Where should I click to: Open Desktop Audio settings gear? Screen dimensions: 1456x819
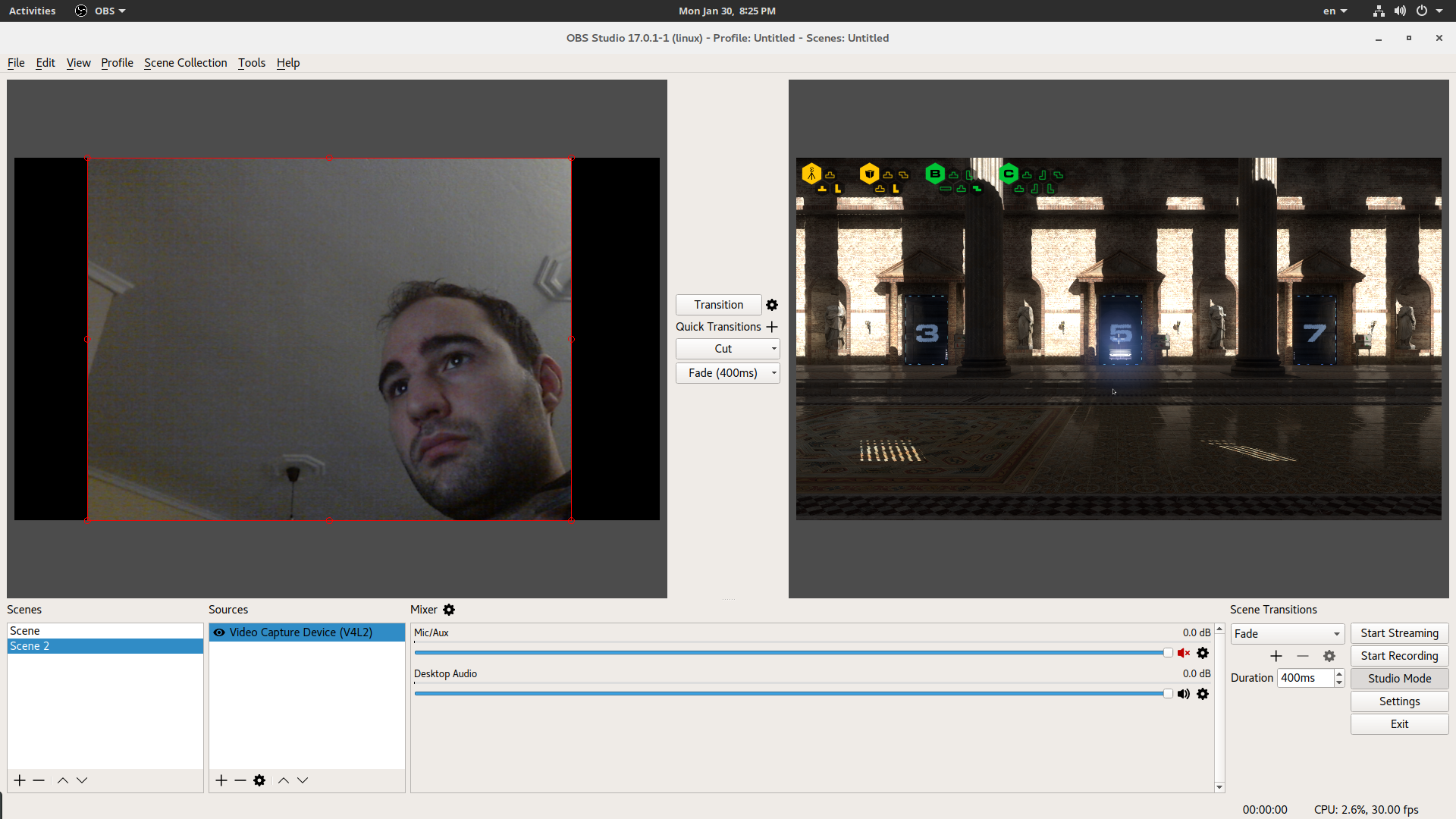1203,694
